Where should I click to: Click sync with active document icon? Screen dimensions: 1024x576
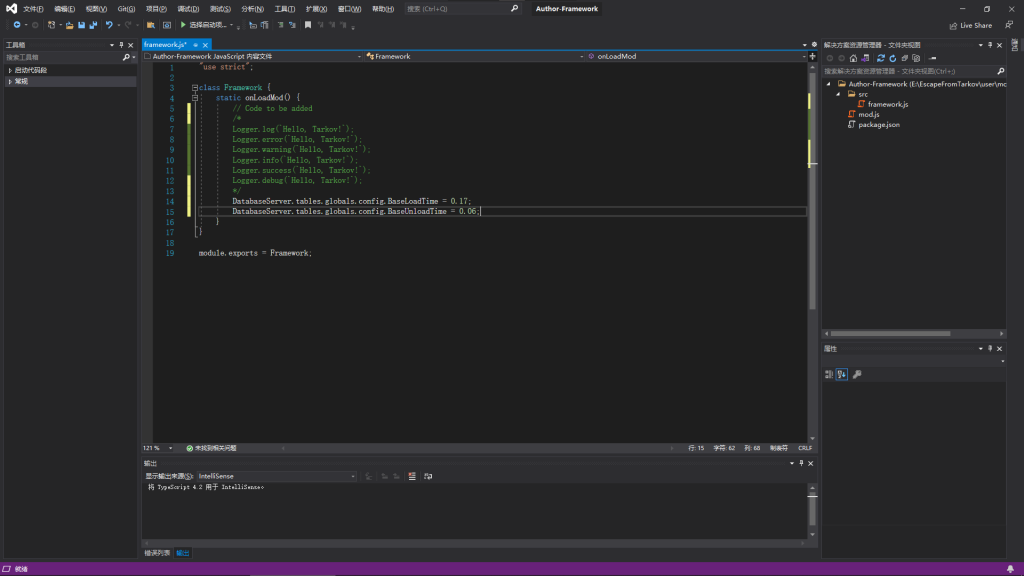point(880,58)
